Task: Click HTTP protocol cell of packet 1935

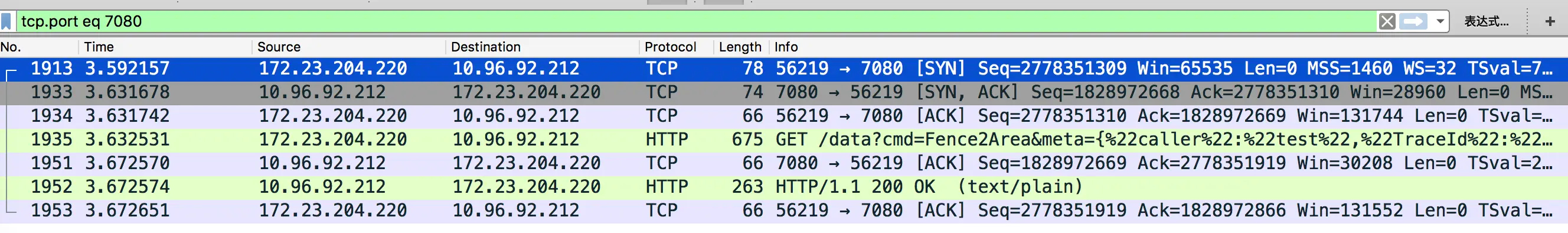Action: pos(667,140)
